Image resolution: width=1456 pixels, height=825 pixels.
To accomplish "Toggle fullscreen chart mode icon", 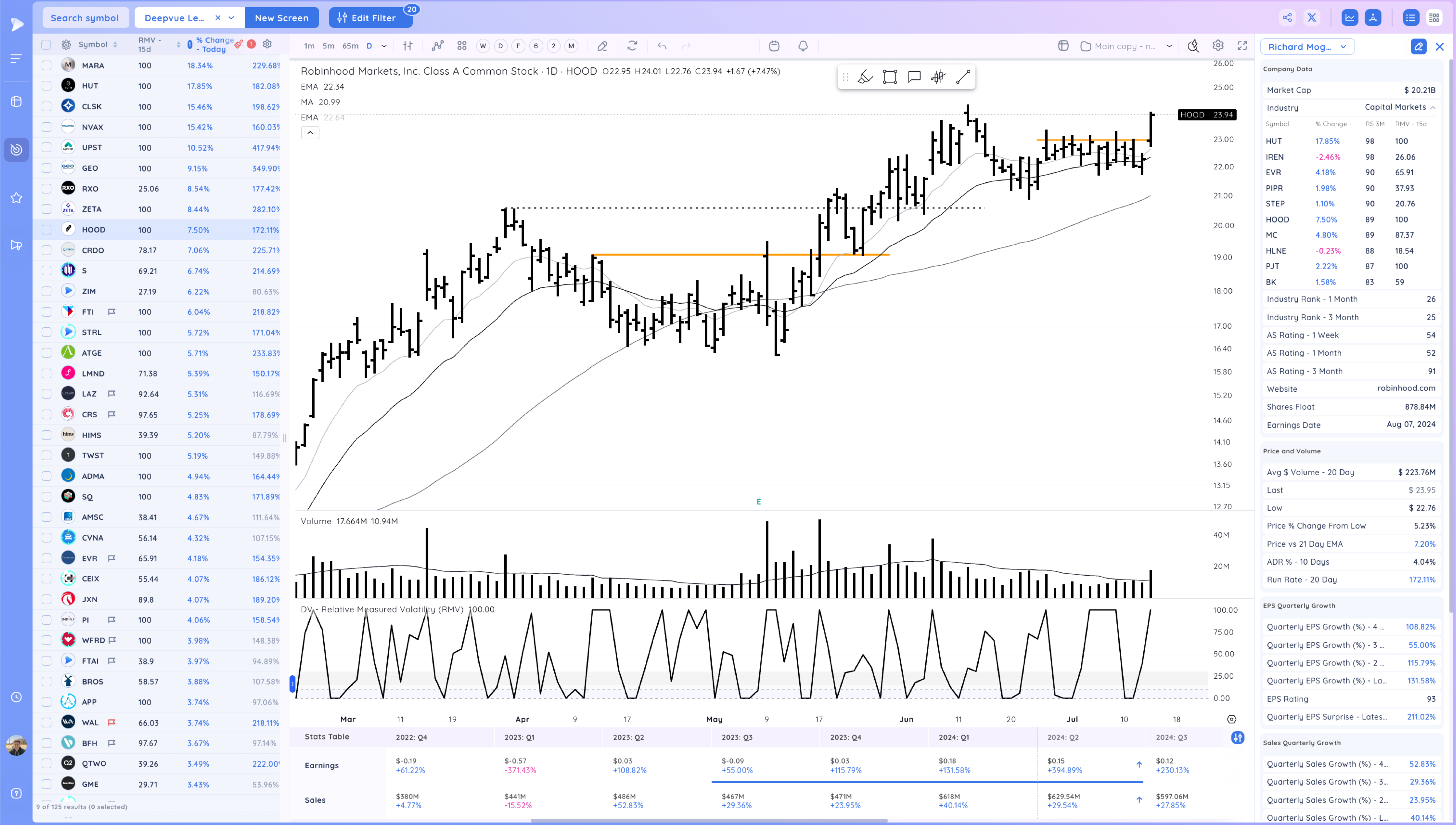I will (x=1242, y=46).
